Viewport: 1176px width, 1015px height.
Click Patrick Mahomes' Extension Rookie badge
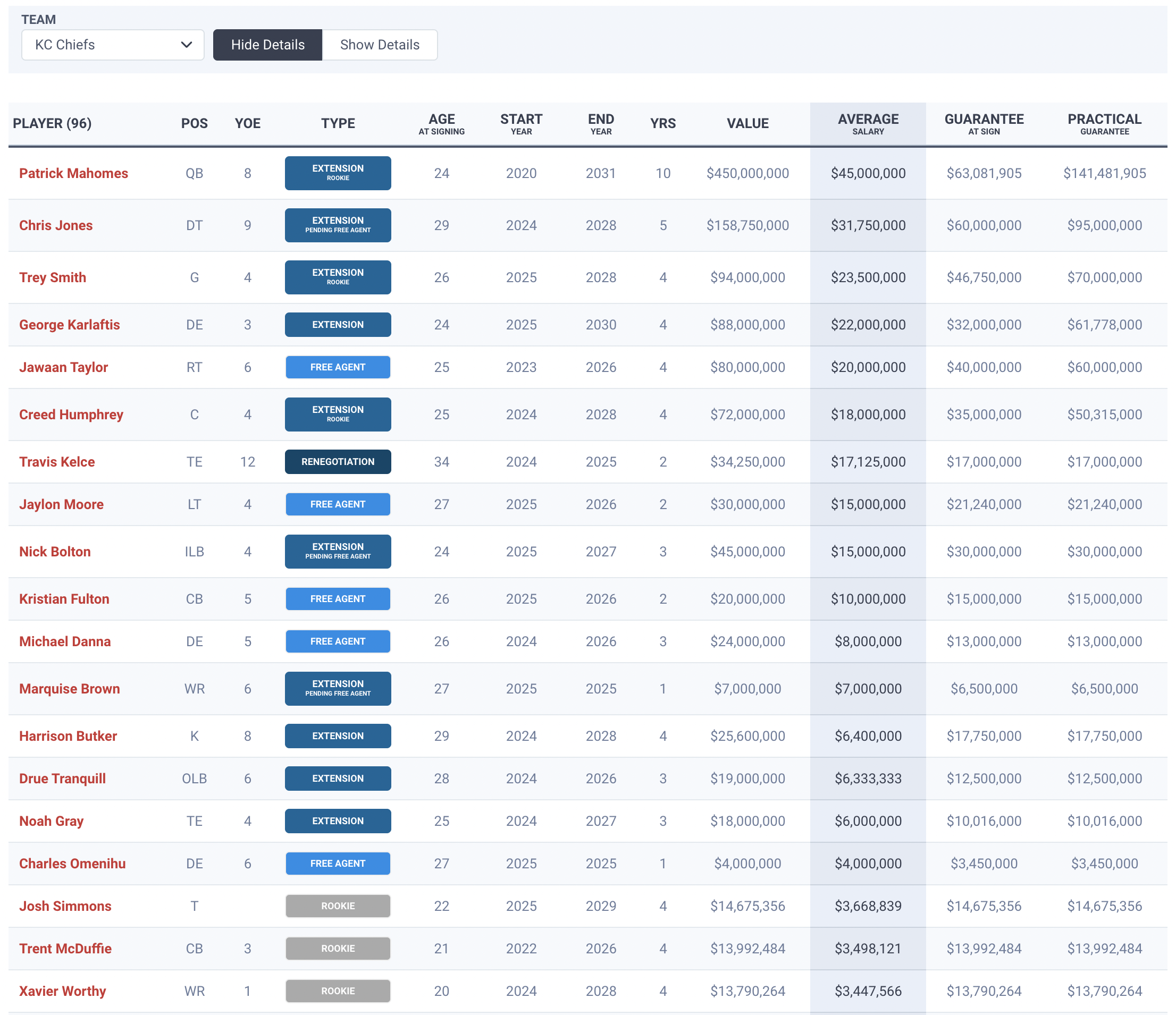click(x=338, y=173)
